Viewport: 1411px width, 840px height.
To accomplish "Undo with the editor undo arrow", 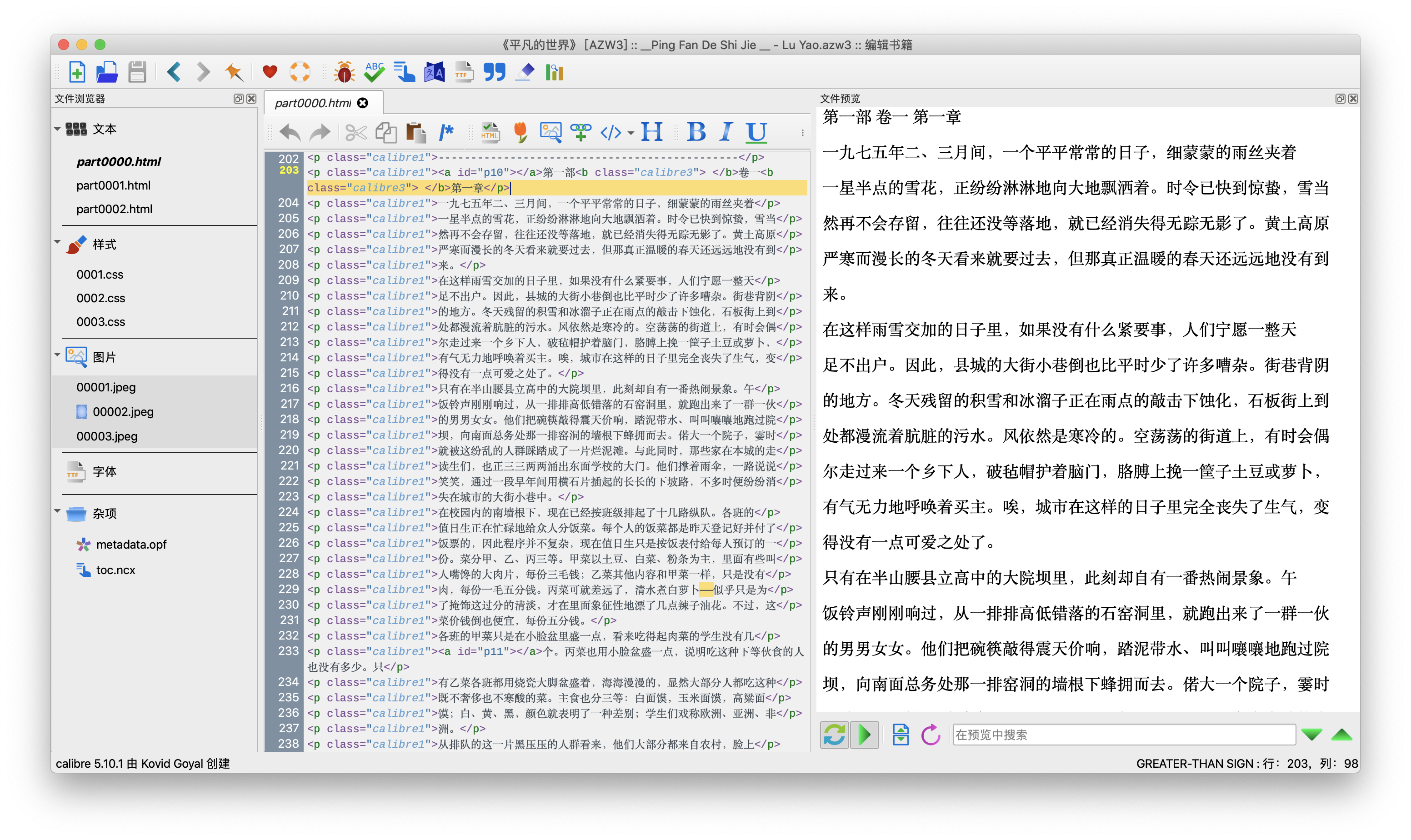I will point(290,133).
